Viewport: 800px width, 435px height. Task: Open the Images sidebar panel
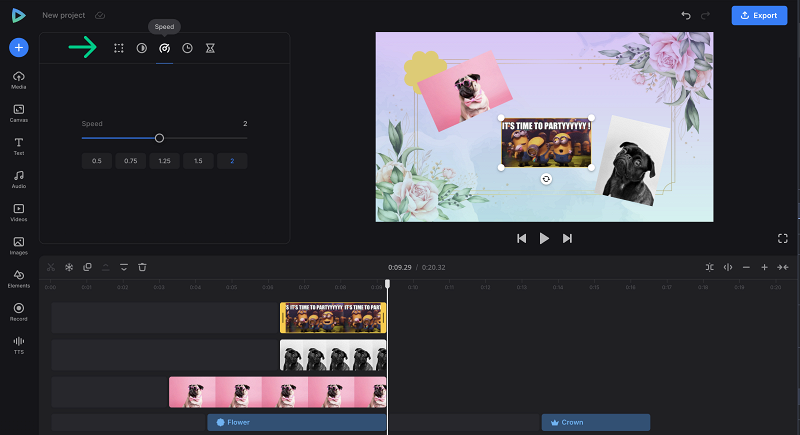click(19, 246)
